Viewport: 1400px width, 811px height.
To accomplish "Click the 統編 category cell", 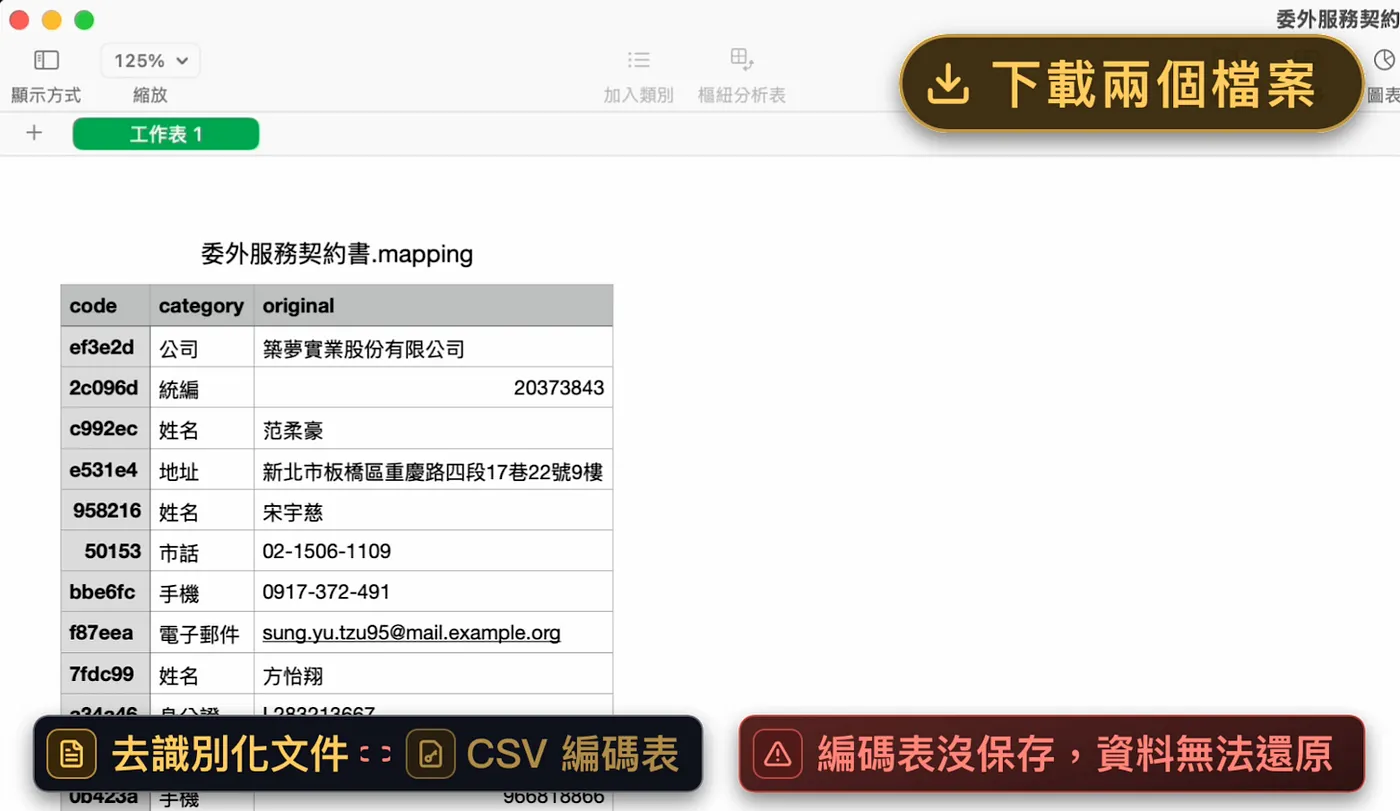I will pos(202,388).
